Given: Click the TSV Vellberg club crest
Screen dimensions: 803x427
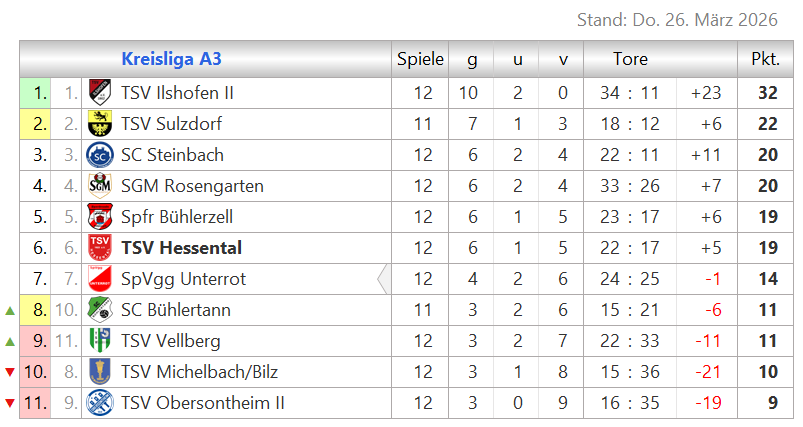Looking at the screenshot, I should [99, 341].
